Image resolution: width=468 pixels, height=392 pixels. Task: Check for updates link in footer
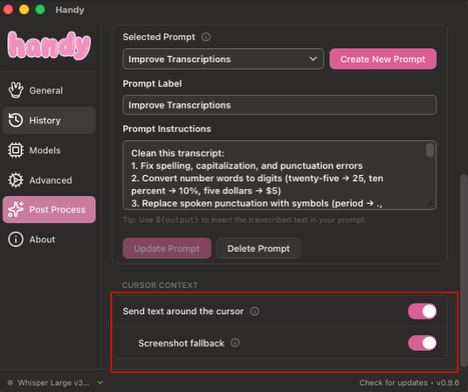(x=393, y=383)
